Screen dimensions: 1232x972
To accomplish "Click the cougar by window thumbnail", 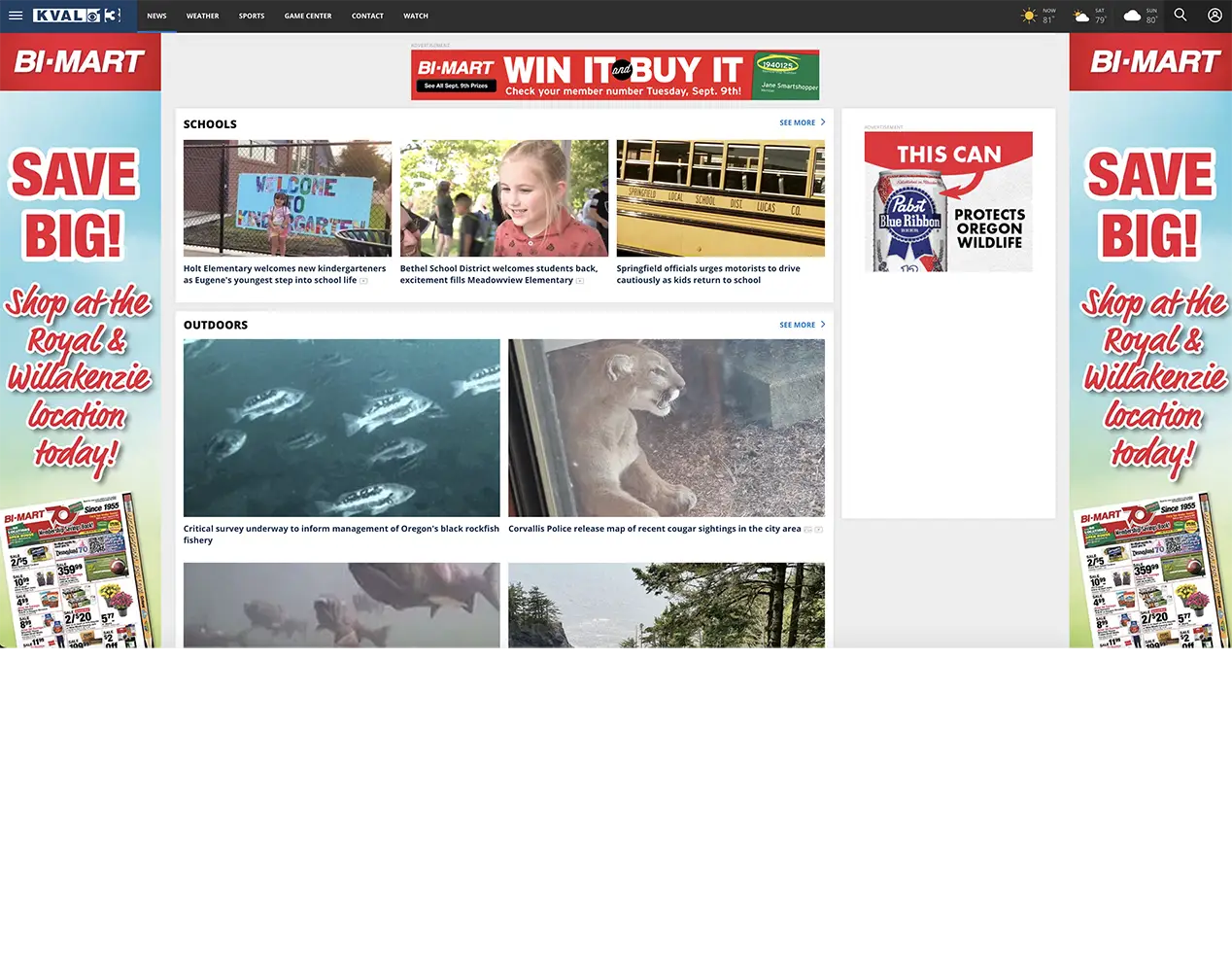I will tap(667, 428).
